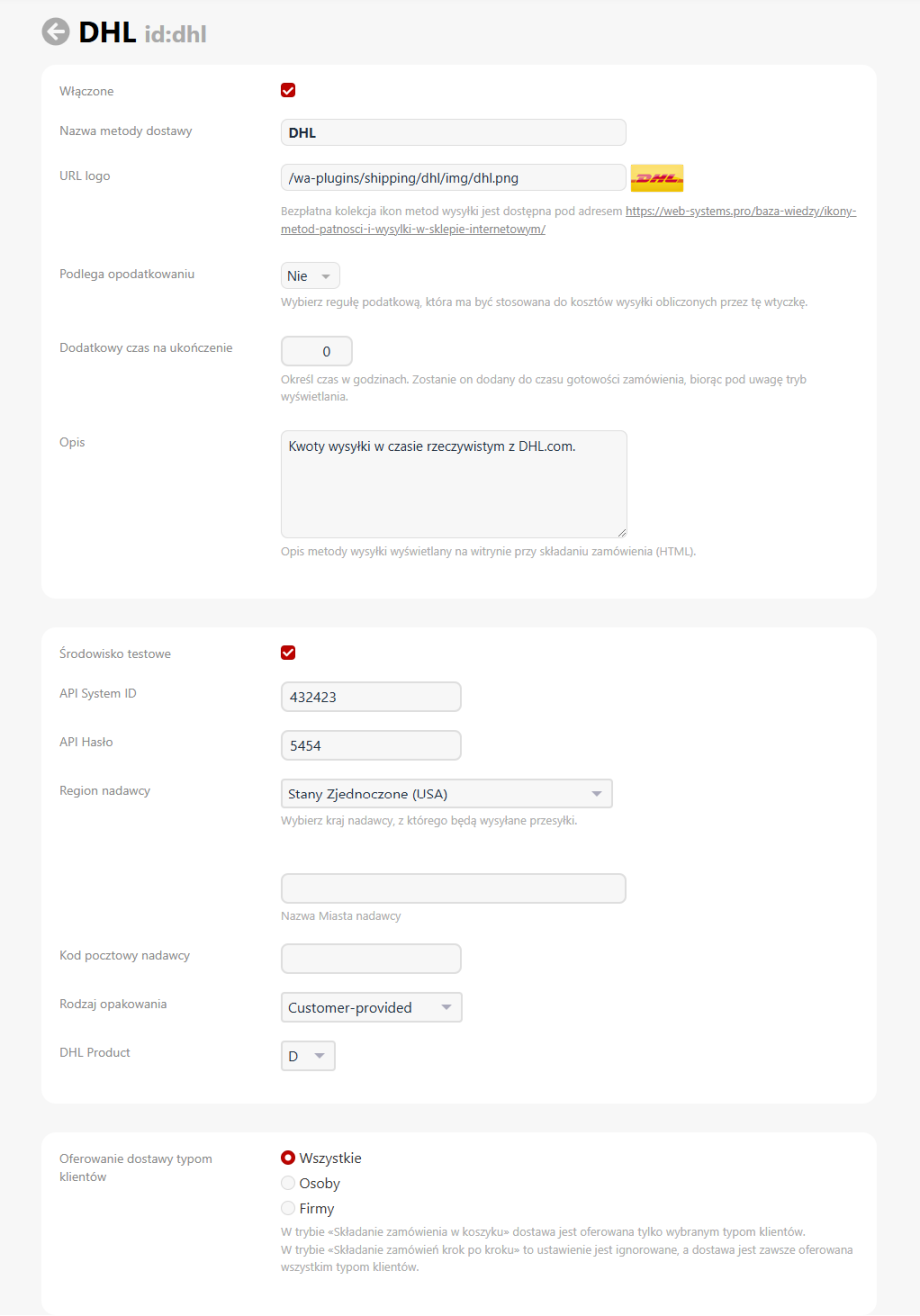Open the Podlega opodatkowaniu dropdown
Viewport: 920px width, 1316px height.
point(310,276)
